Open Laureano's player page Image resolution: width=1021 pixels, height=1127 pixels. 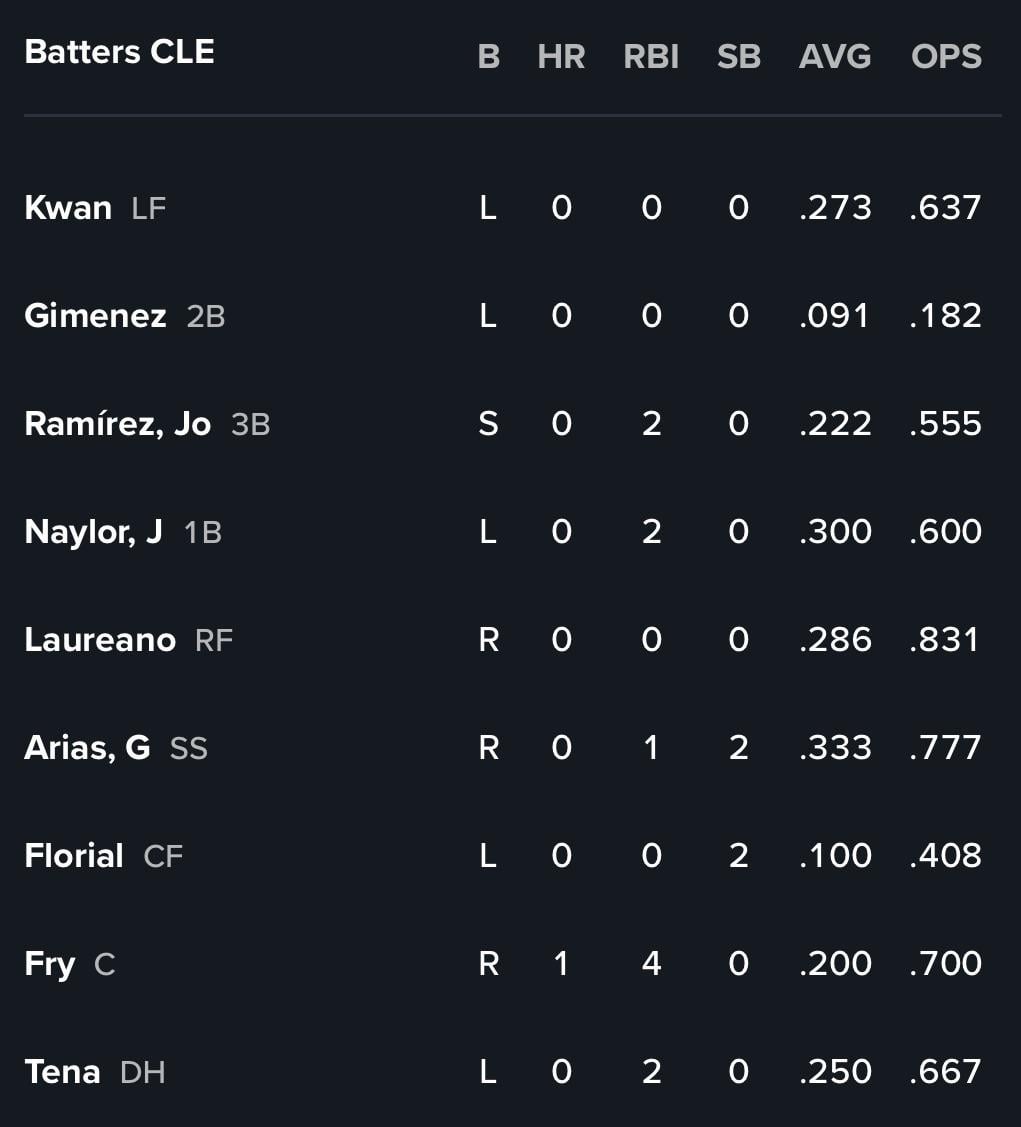(100, 640)
